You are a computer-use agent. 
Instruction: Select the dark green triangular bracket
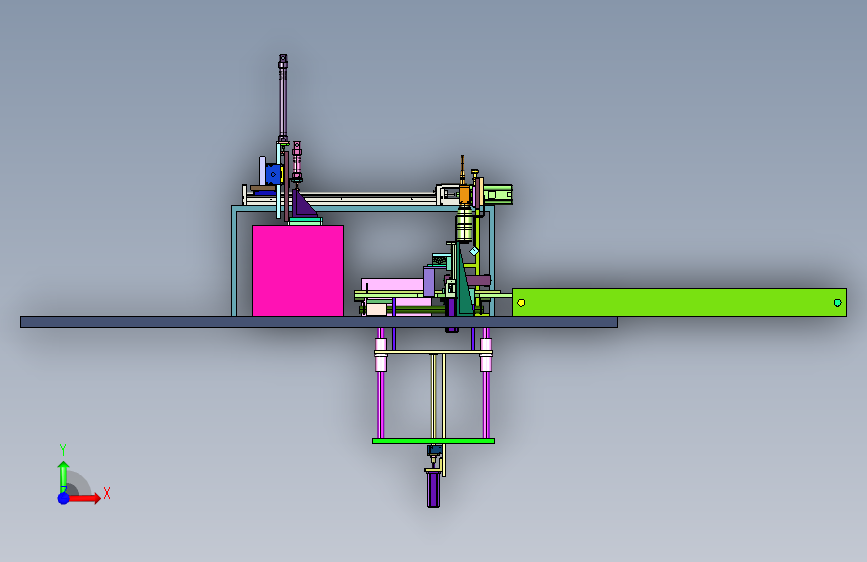(x=463, y=288)
